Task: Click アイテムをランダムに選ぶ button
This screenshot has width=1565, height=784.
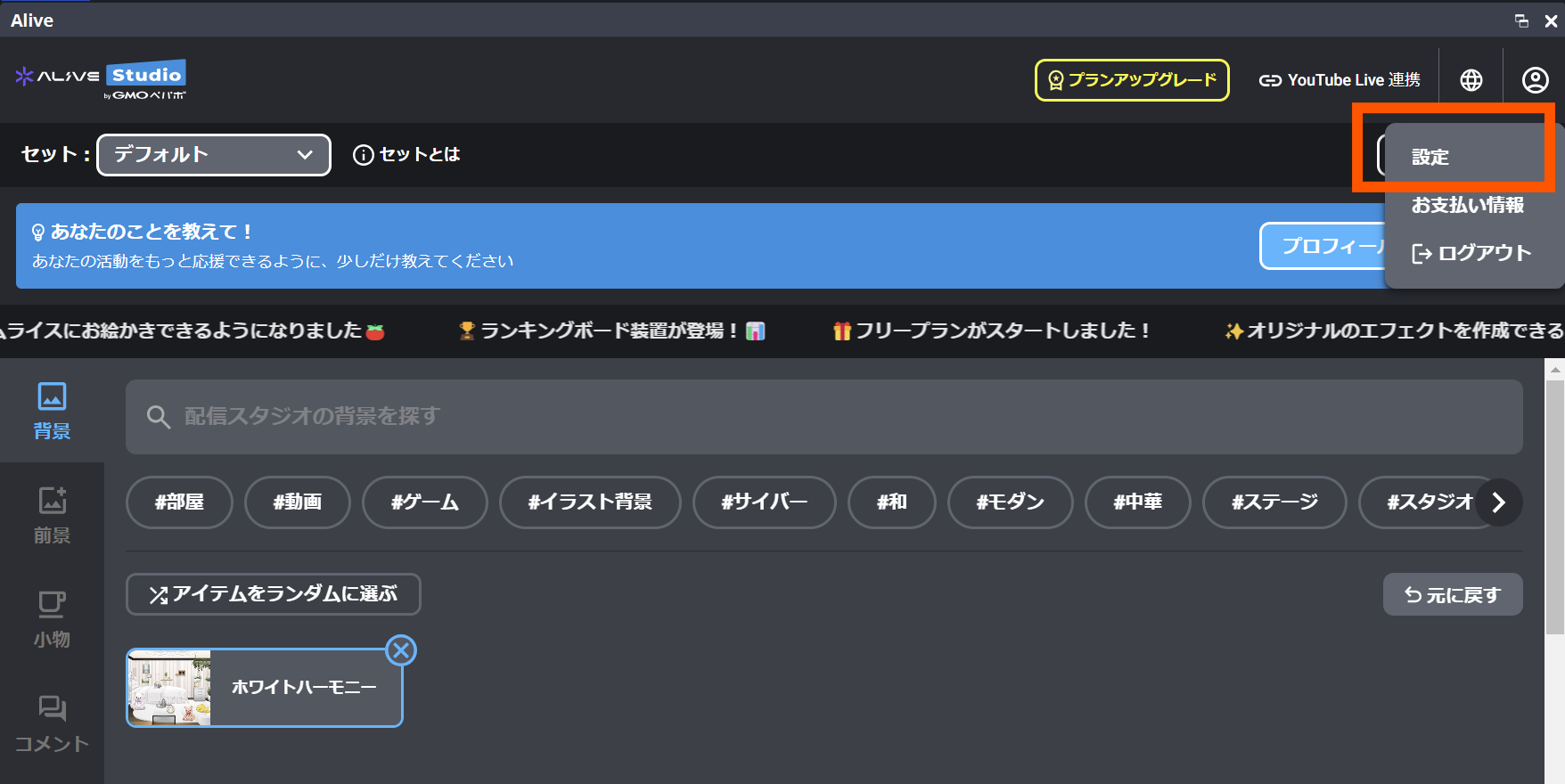Action: [274, 594]
